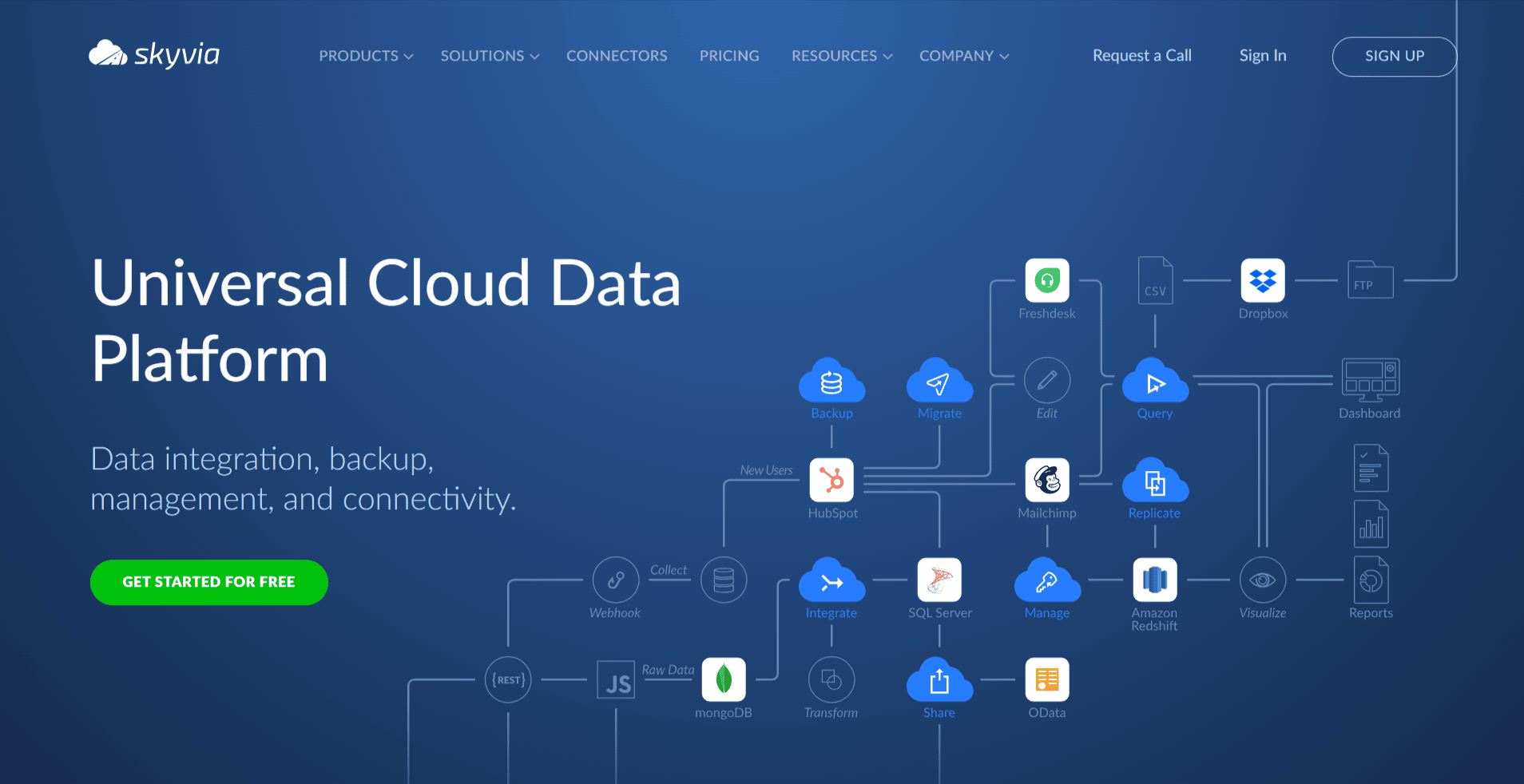The width and height of the screenshot is (1524, 784).
Task: Click the Manage label text
Action: pyautogui.click(x=1047, y=613)
